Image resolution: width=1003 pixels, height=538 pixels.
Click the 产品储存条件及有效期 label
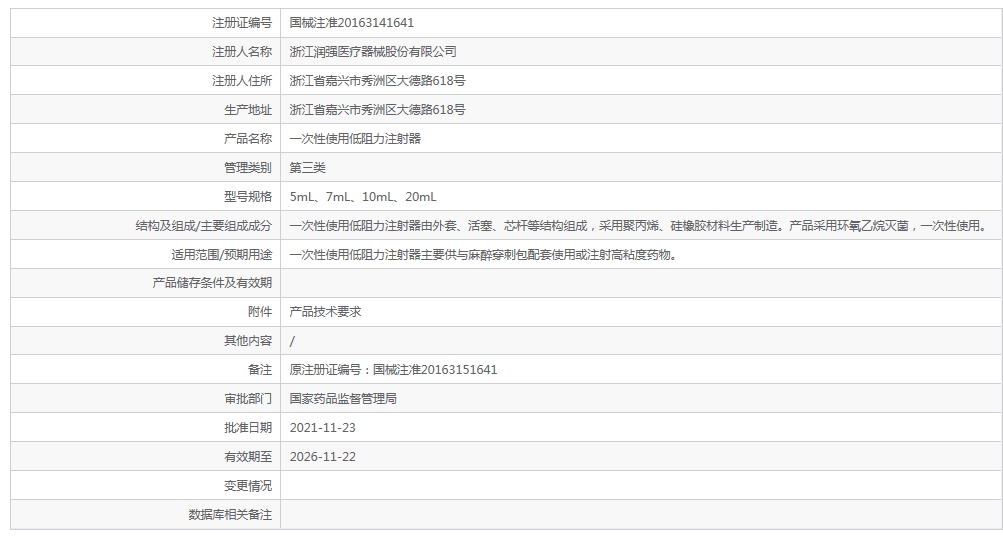coord(212,283)
